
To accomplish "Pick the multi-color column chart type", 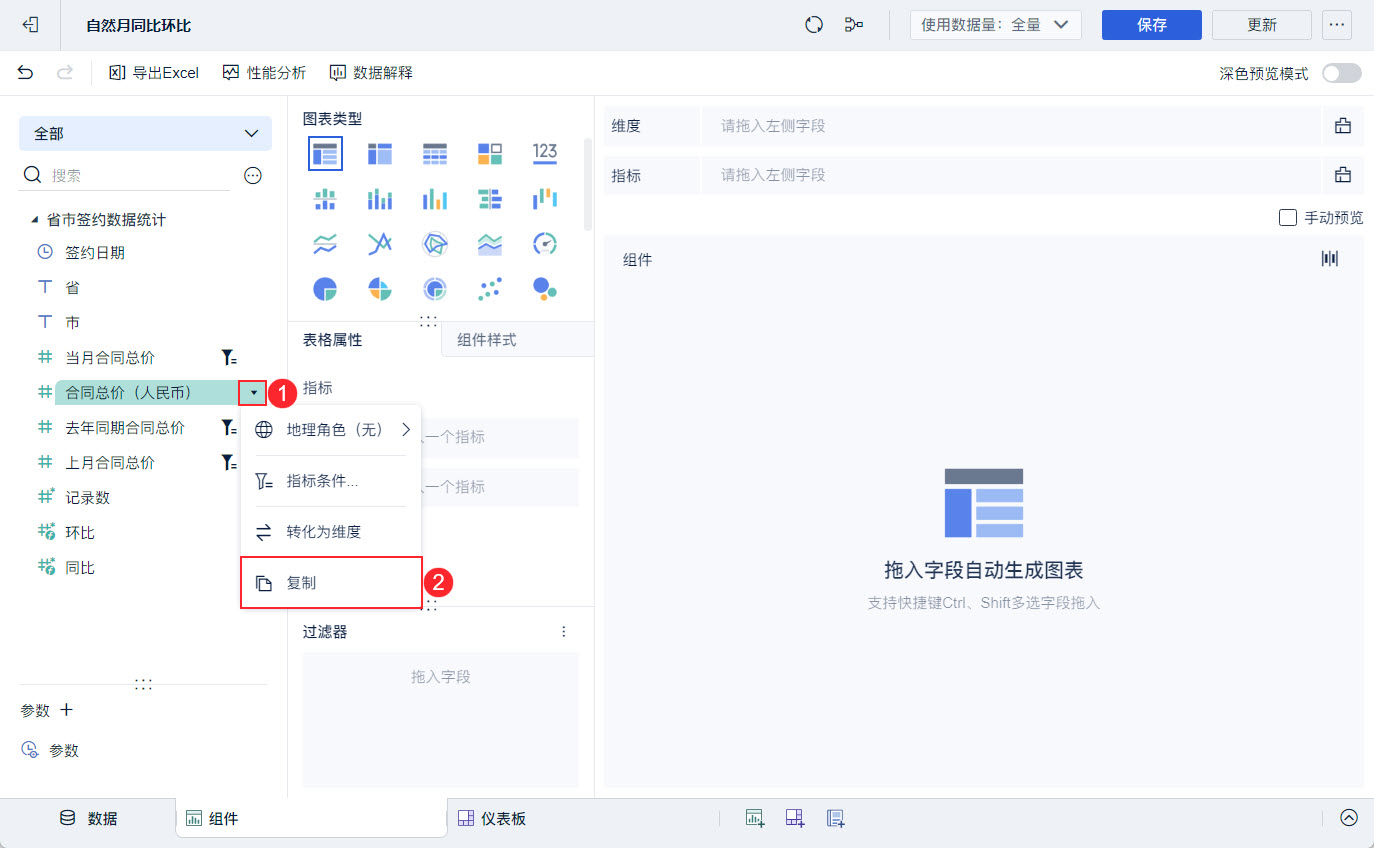I will (x=435, y=199).
